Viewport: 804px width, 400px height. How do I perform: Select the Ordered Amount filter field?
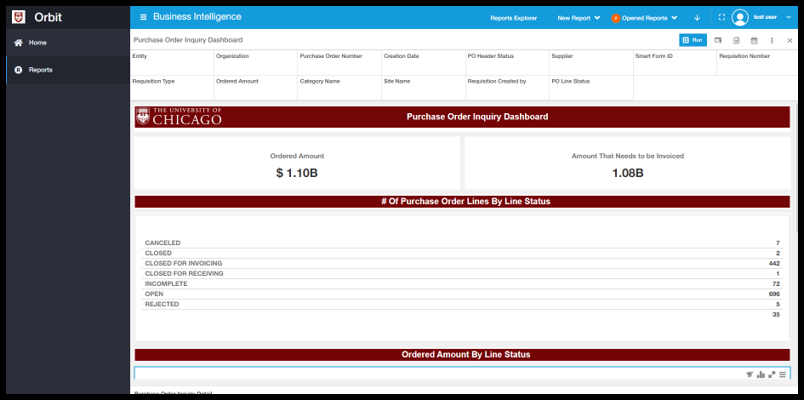click(x=255, y=88)
